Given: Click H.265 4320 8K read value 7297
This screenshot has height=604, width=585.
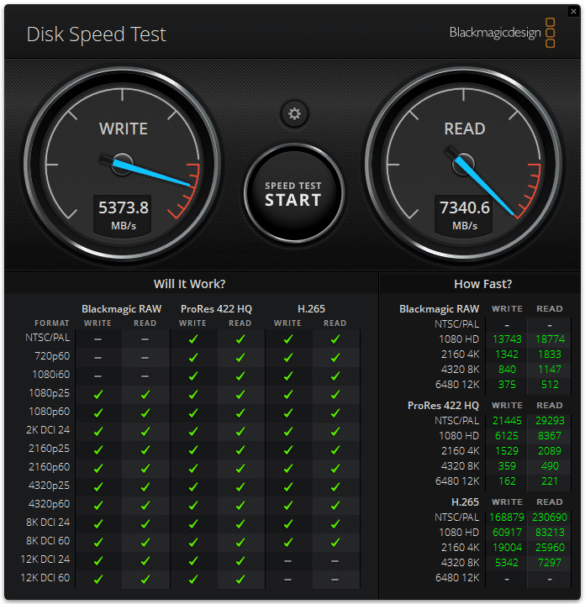Looking at the screenshot, I should click(x=550, y=562).
